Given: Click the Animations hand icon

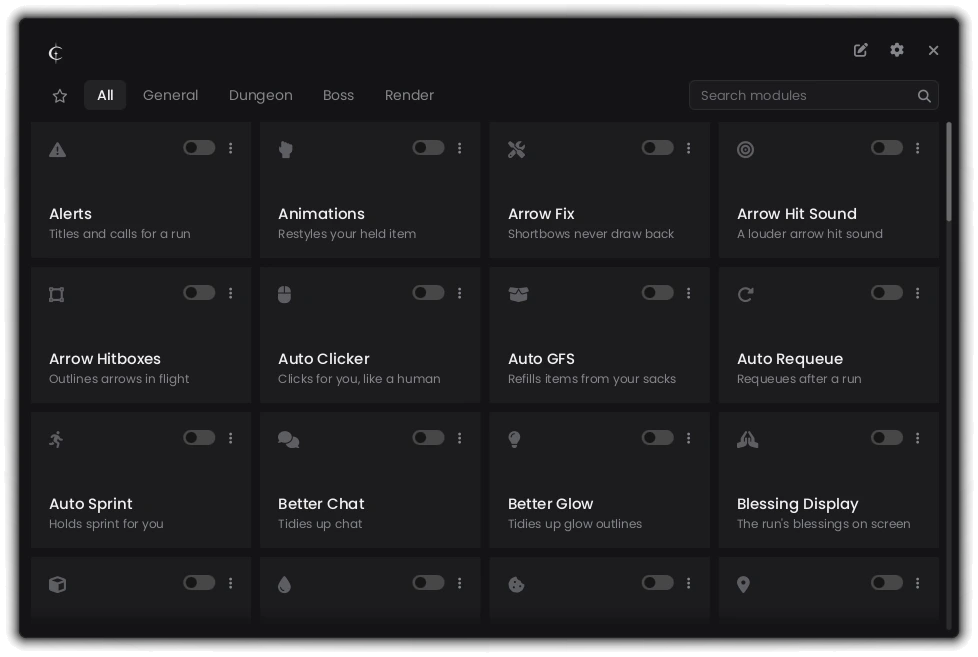Looking at the screenshot, I should pos(286,150).
